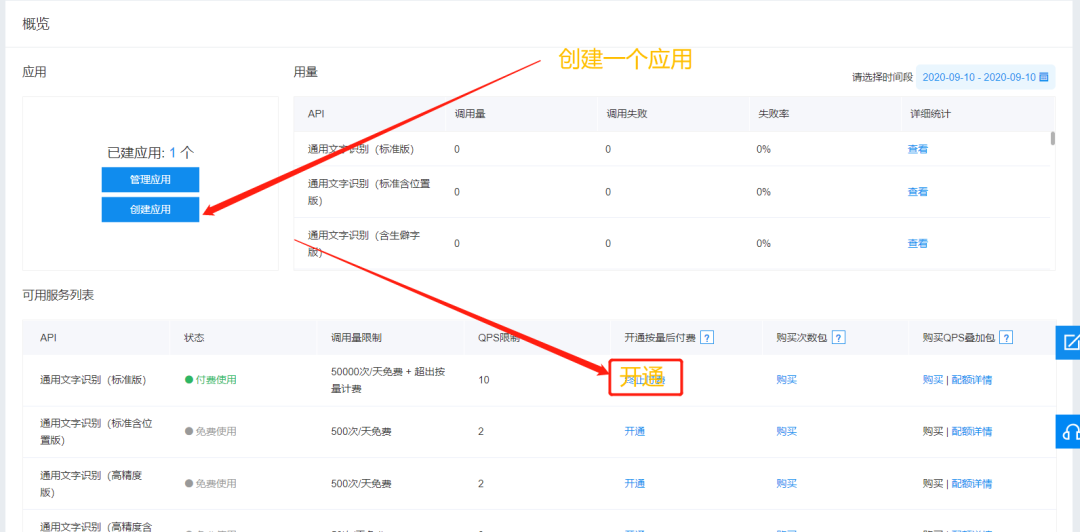Click 详细统计 column header

(929, 114)
